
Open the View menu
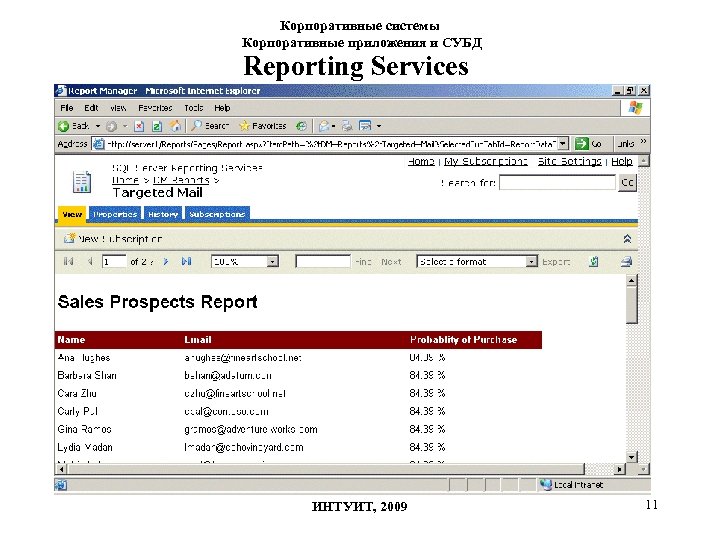coord(118,108)
